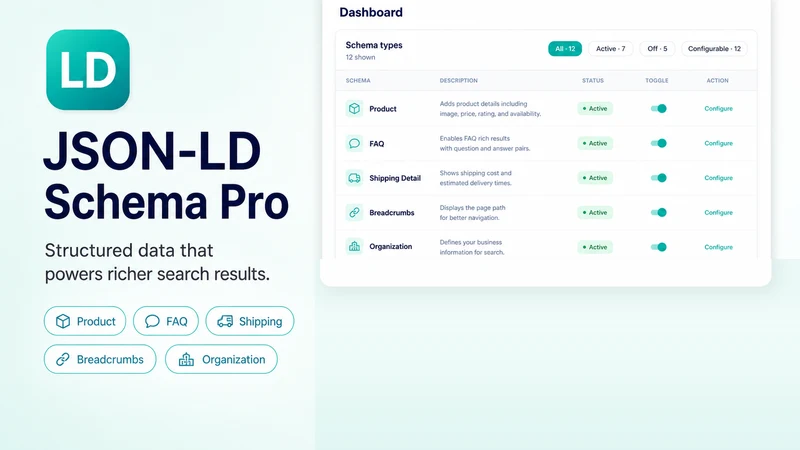
Task: Open Configure for Product schema
Action: tap(718, 109)
